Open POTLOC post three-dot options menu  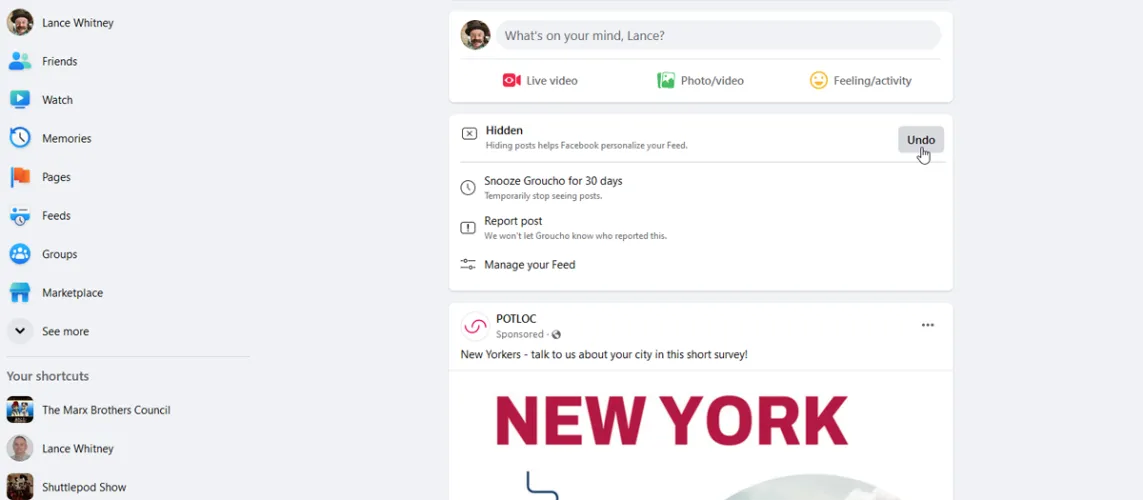[927, 325]
